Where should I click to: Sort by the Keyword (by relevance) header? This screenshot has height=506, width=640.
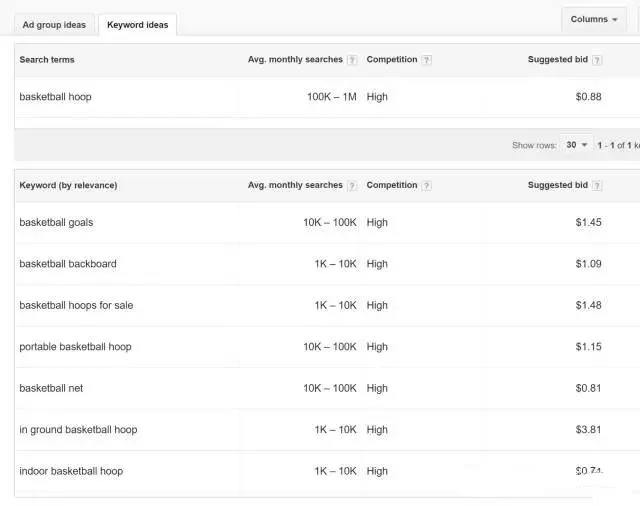pyautogui.click(x=68, y=186)
